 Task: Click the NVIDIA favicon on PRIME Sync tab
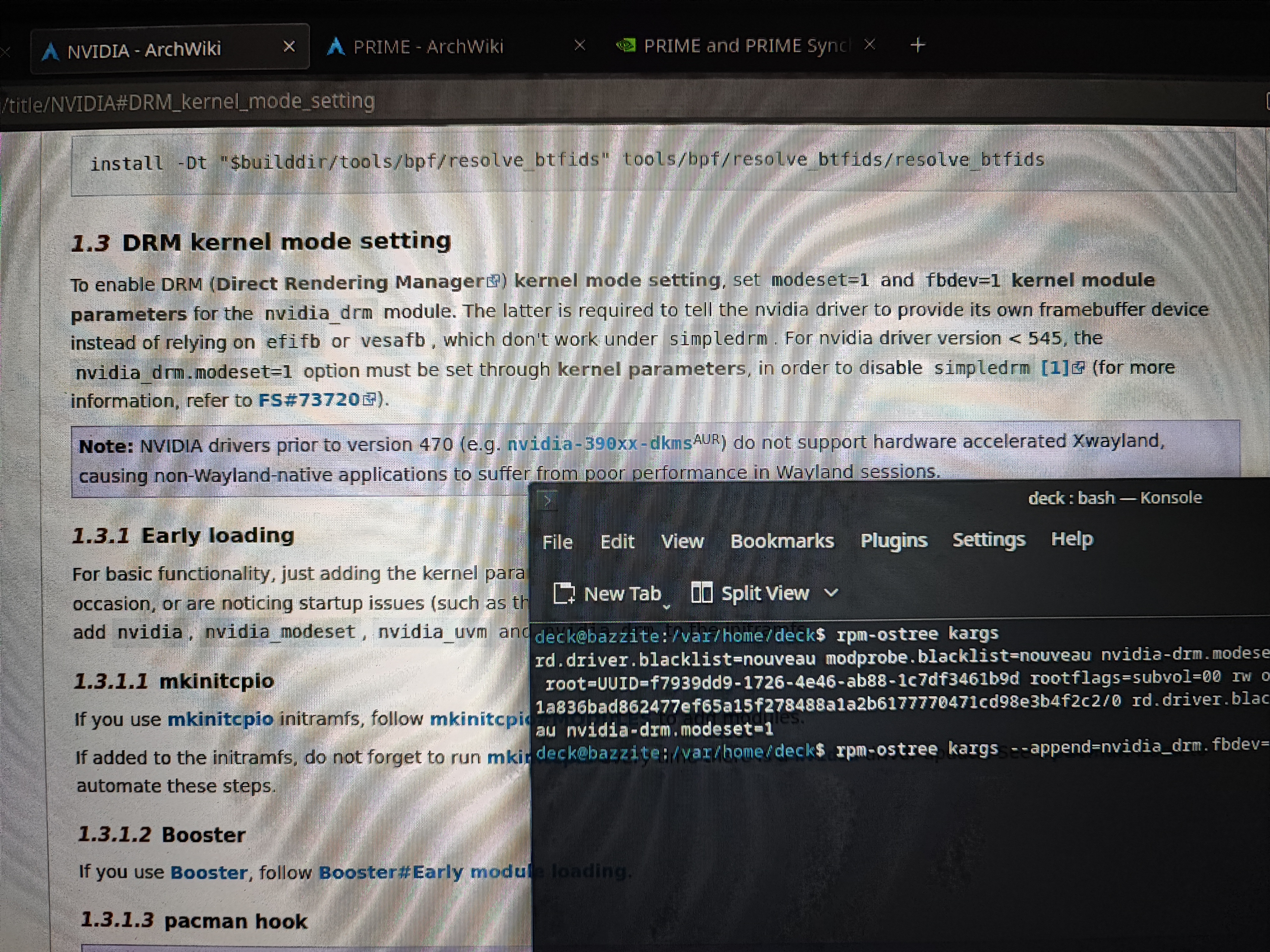tap(626, 45)
